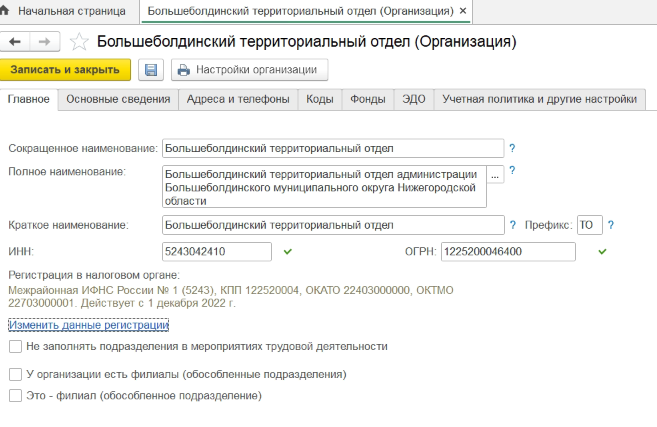Click the green checkmark next to ИНН

click(x=288, y=251)
